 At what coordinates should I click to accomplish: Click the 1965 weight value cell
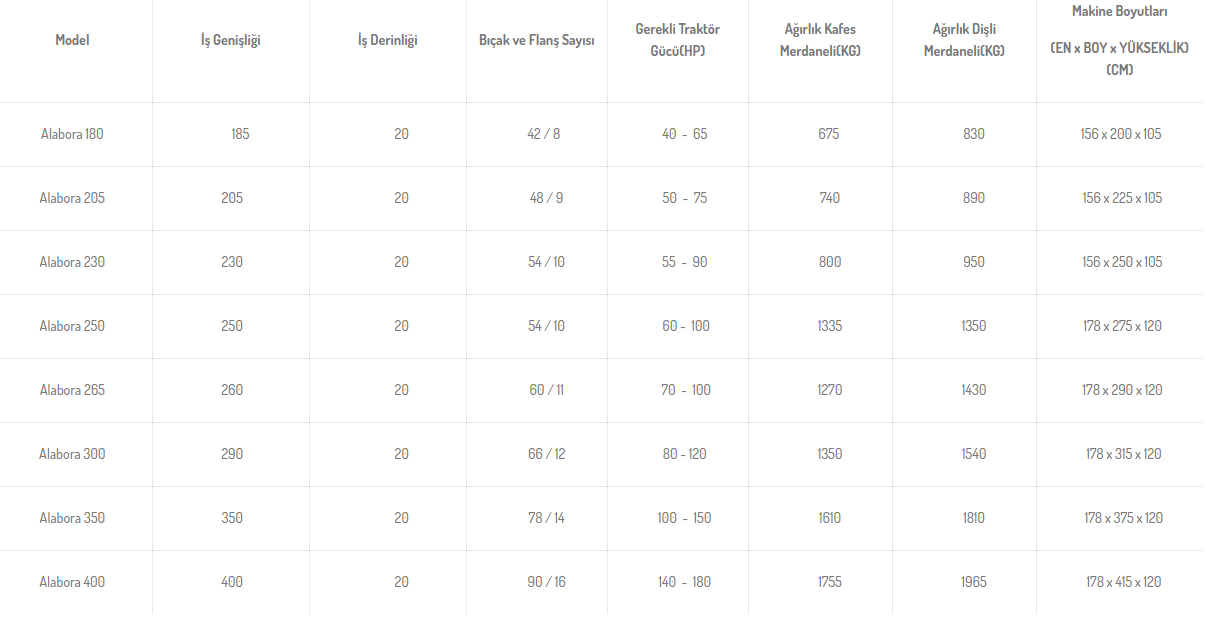point(973,582)
